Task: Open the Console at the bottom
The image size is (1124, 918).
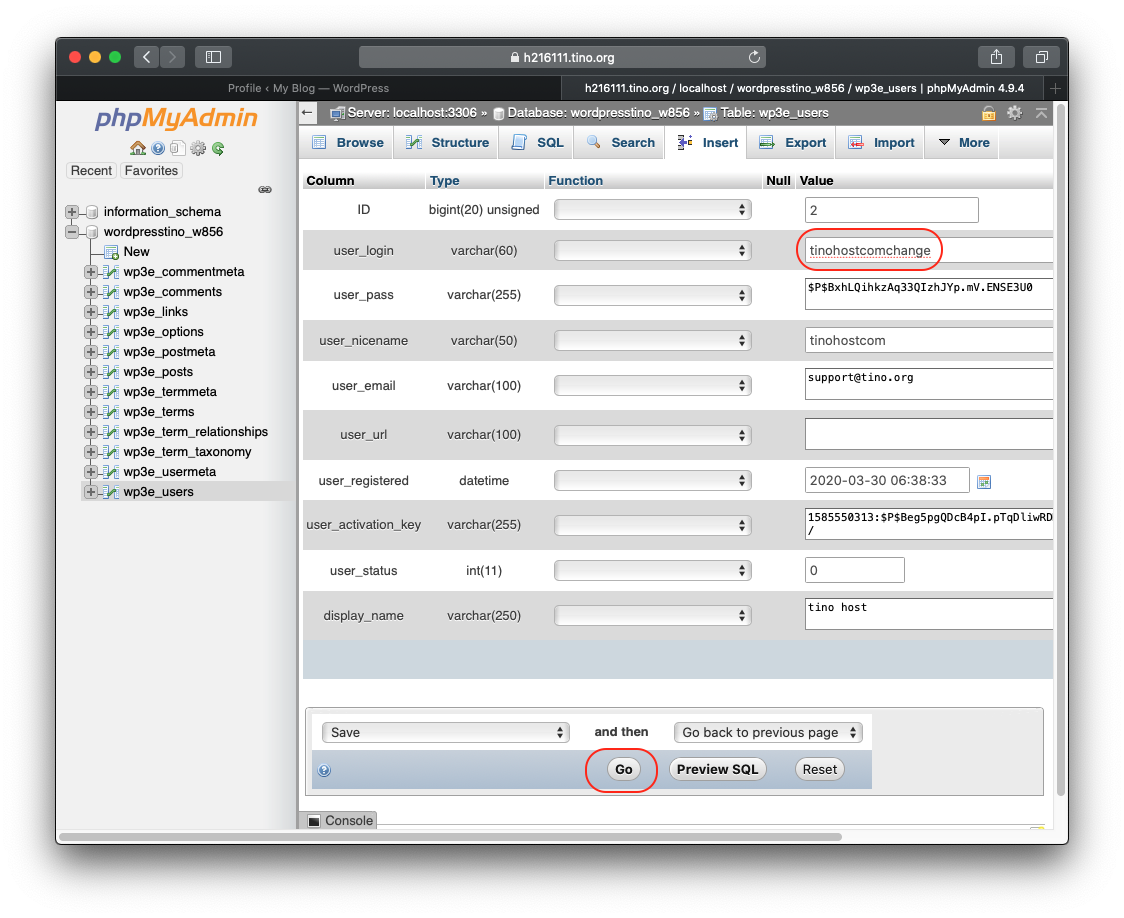Action: (340, 820)
